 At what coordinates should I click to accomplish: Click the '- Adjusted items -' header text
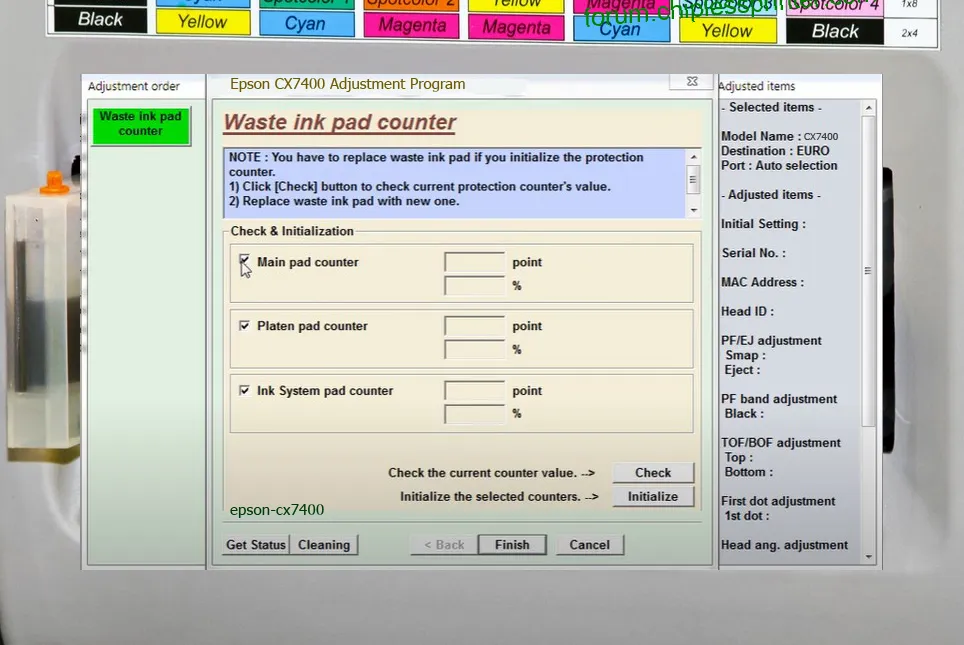click(x=771, y=194)
